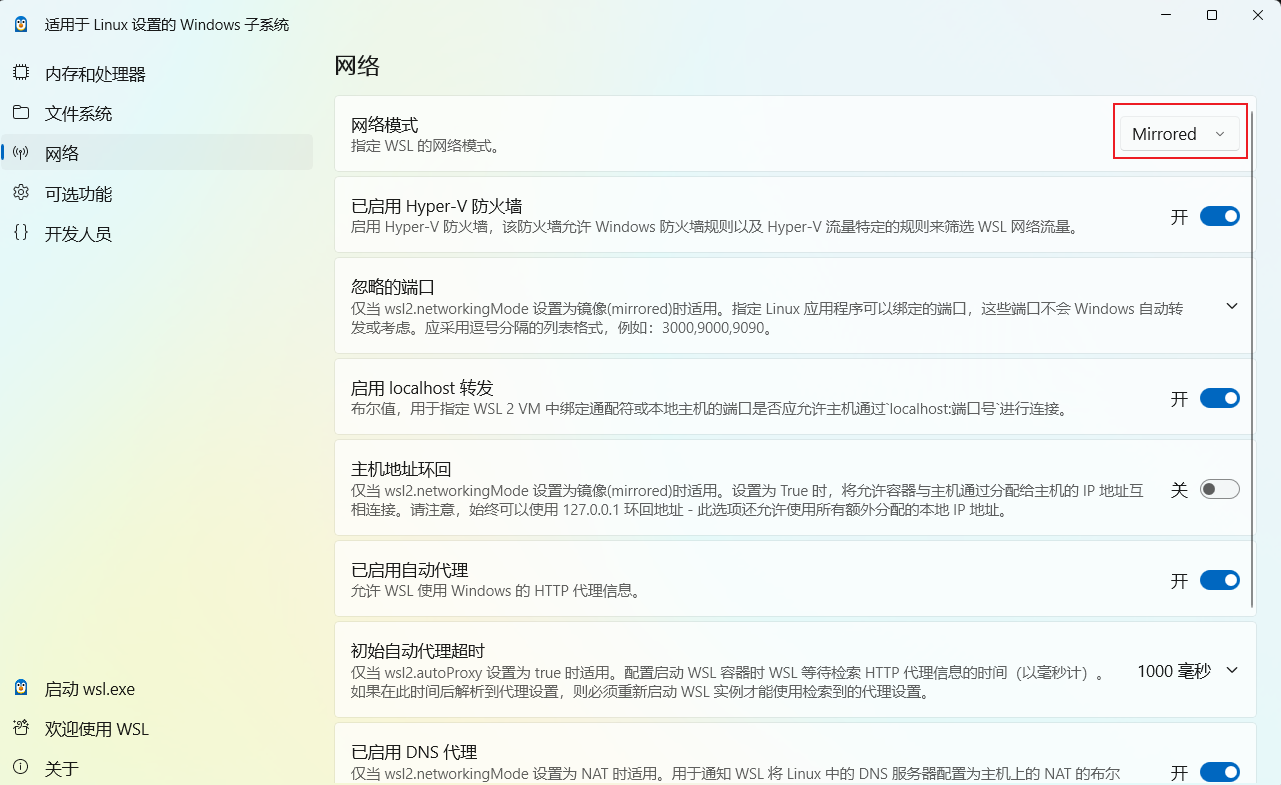
Task: Maximize the WSL settings window
Action: 1212,15
